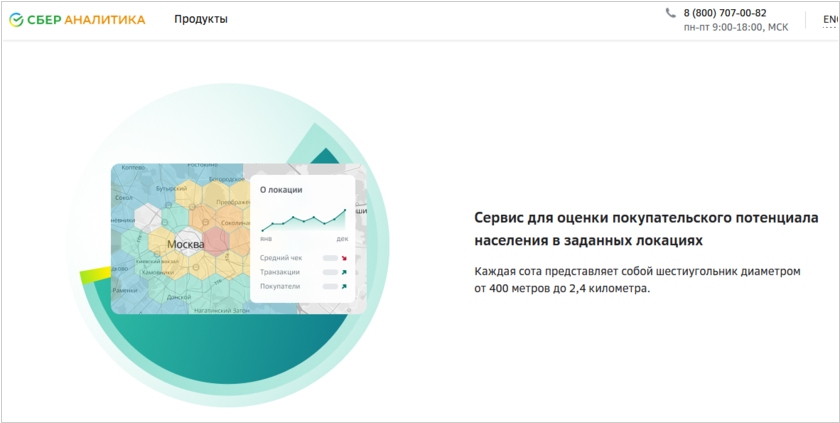Viewport: 840px width, 423px height.
Task: Click the last data point above дек
Action: pyautogui.click(x=345, y=210)
